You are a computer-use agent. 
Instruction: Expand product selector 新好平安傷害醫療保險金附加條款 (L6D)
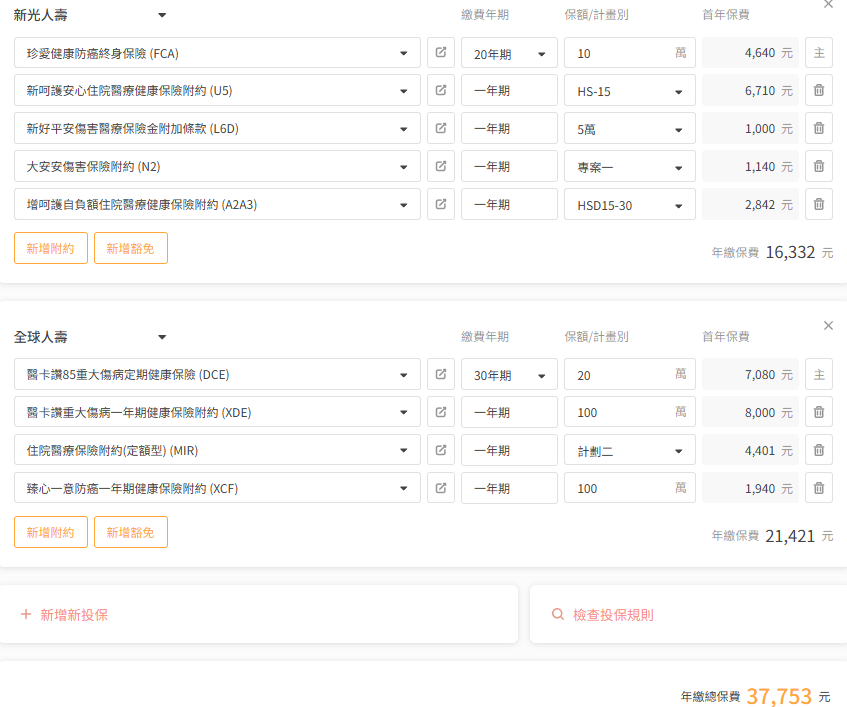217,129
